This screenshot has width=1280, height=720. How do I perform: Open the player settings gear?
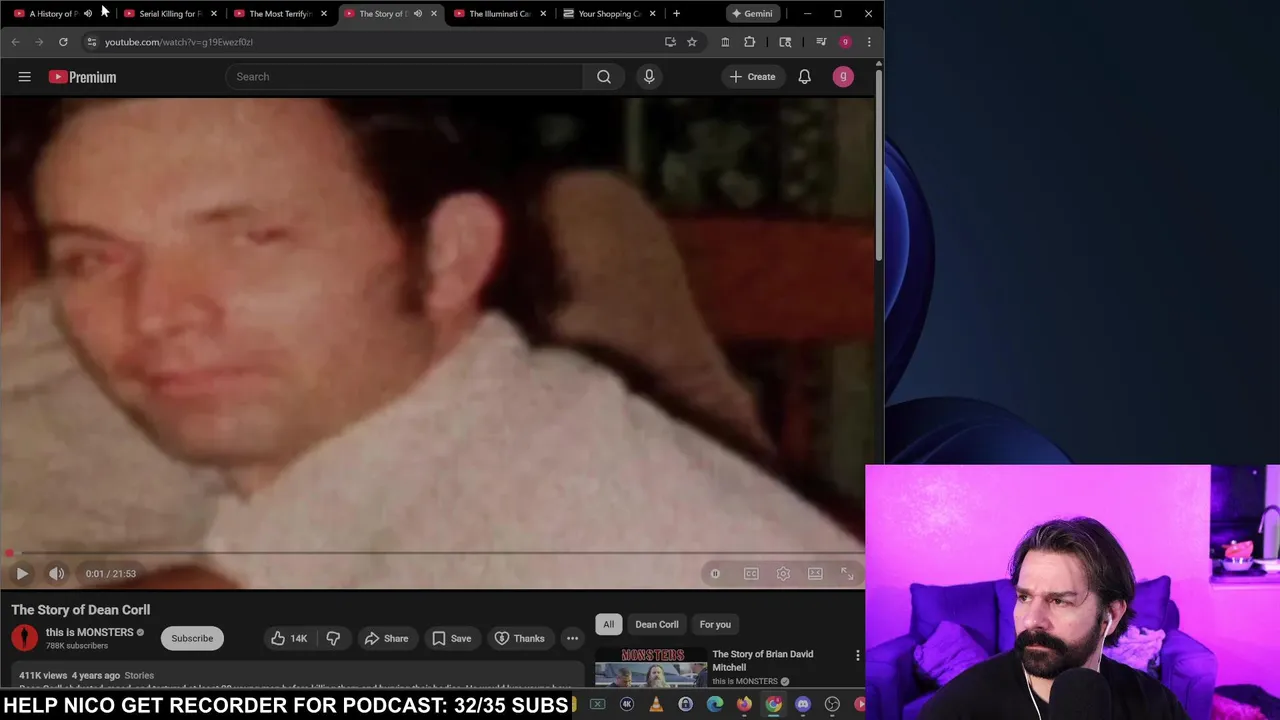(x=783, y=574)
